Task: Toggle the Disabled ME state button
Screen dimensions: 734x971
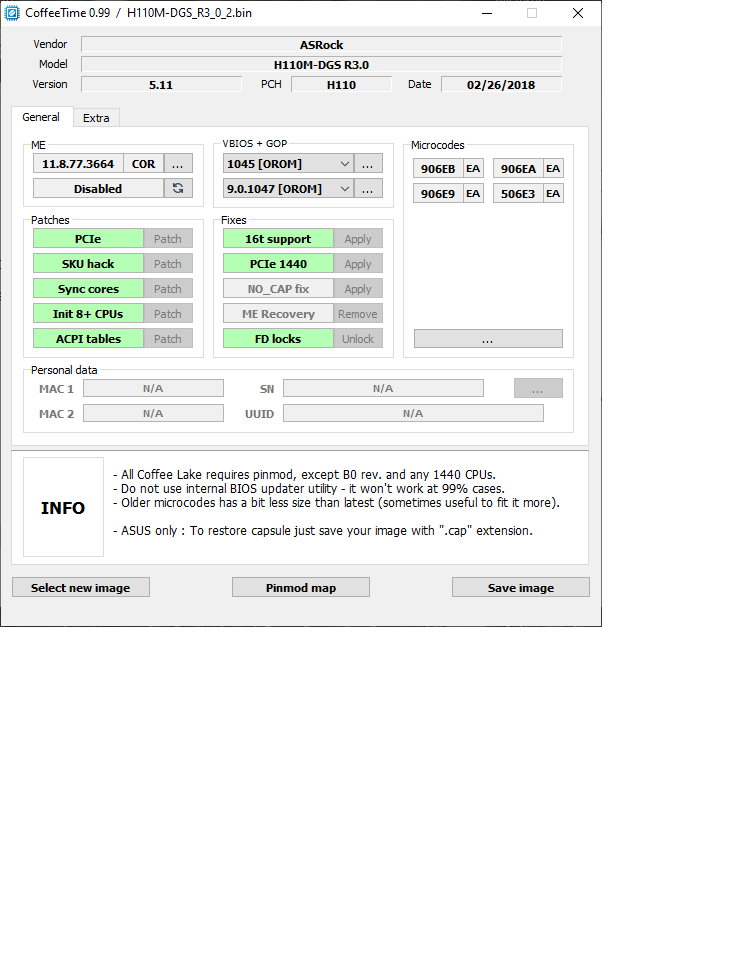Action: [x=98, y=188]
